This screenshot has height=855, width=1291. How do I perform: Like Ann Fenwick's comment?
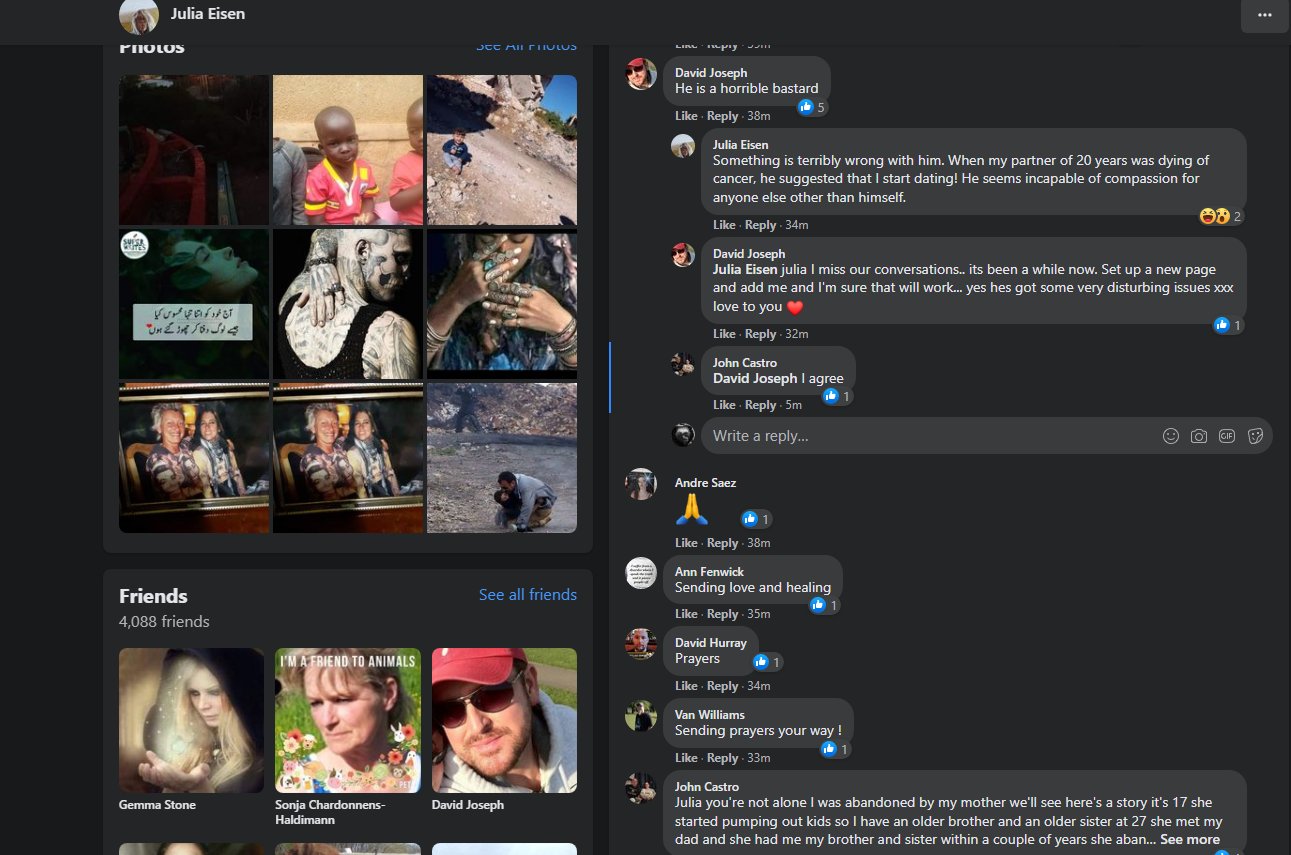(x=686, y=614)
